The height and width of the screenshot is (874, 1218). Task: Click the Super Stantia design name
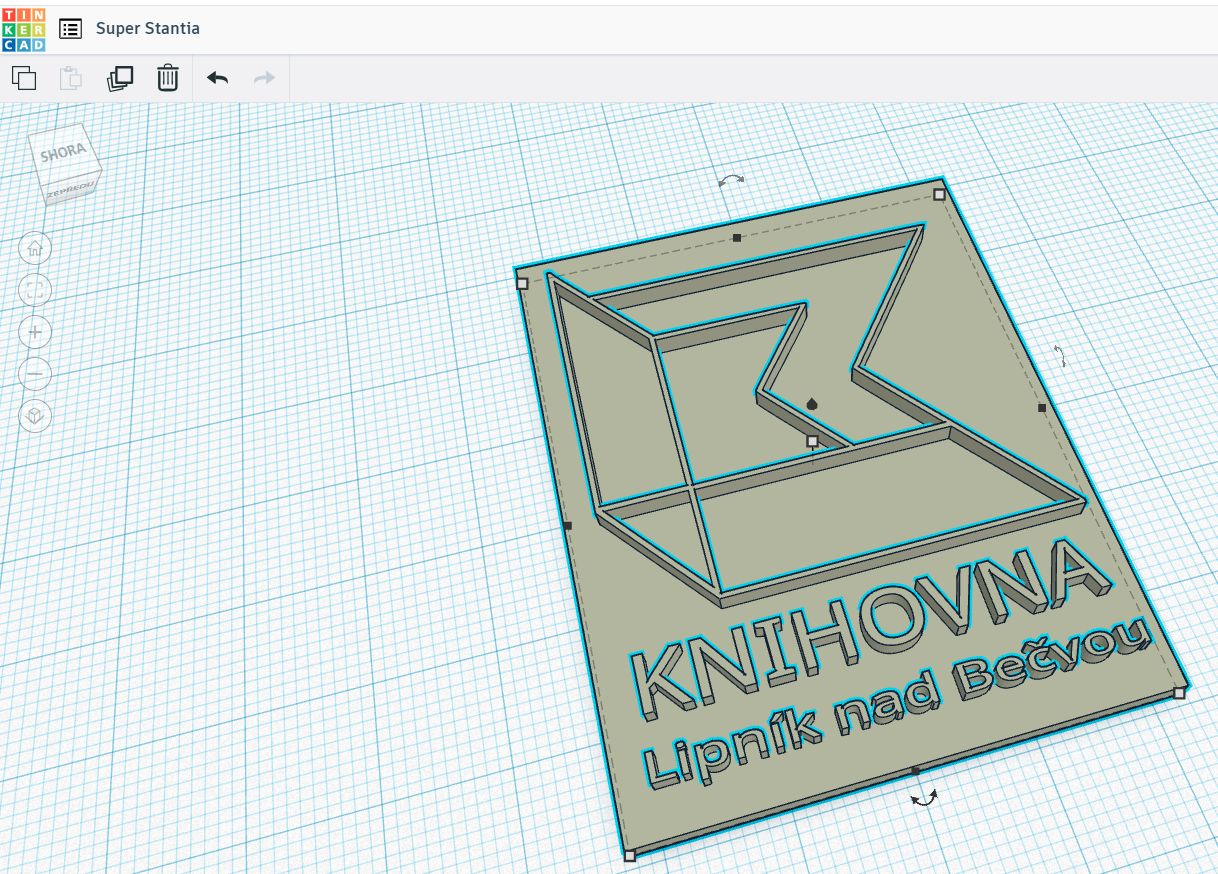point(148,28)
